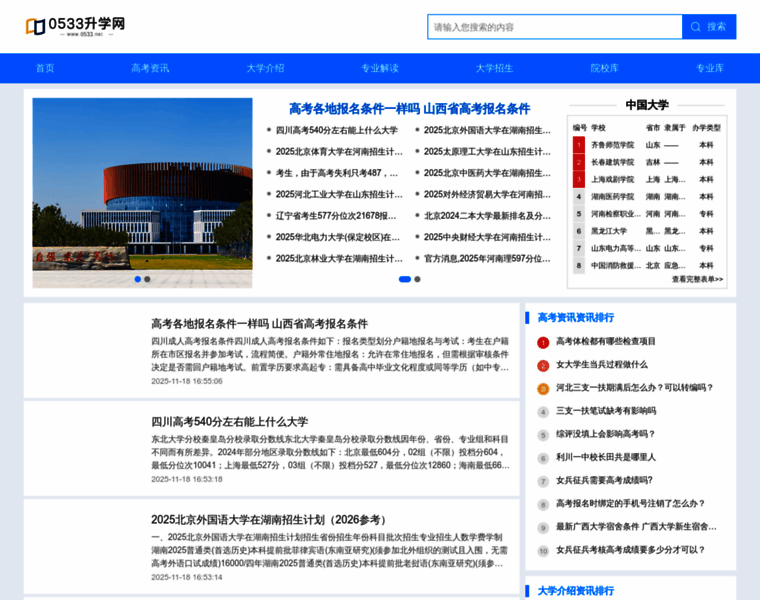Click the blue 搜索 search button

coord(709,27)
